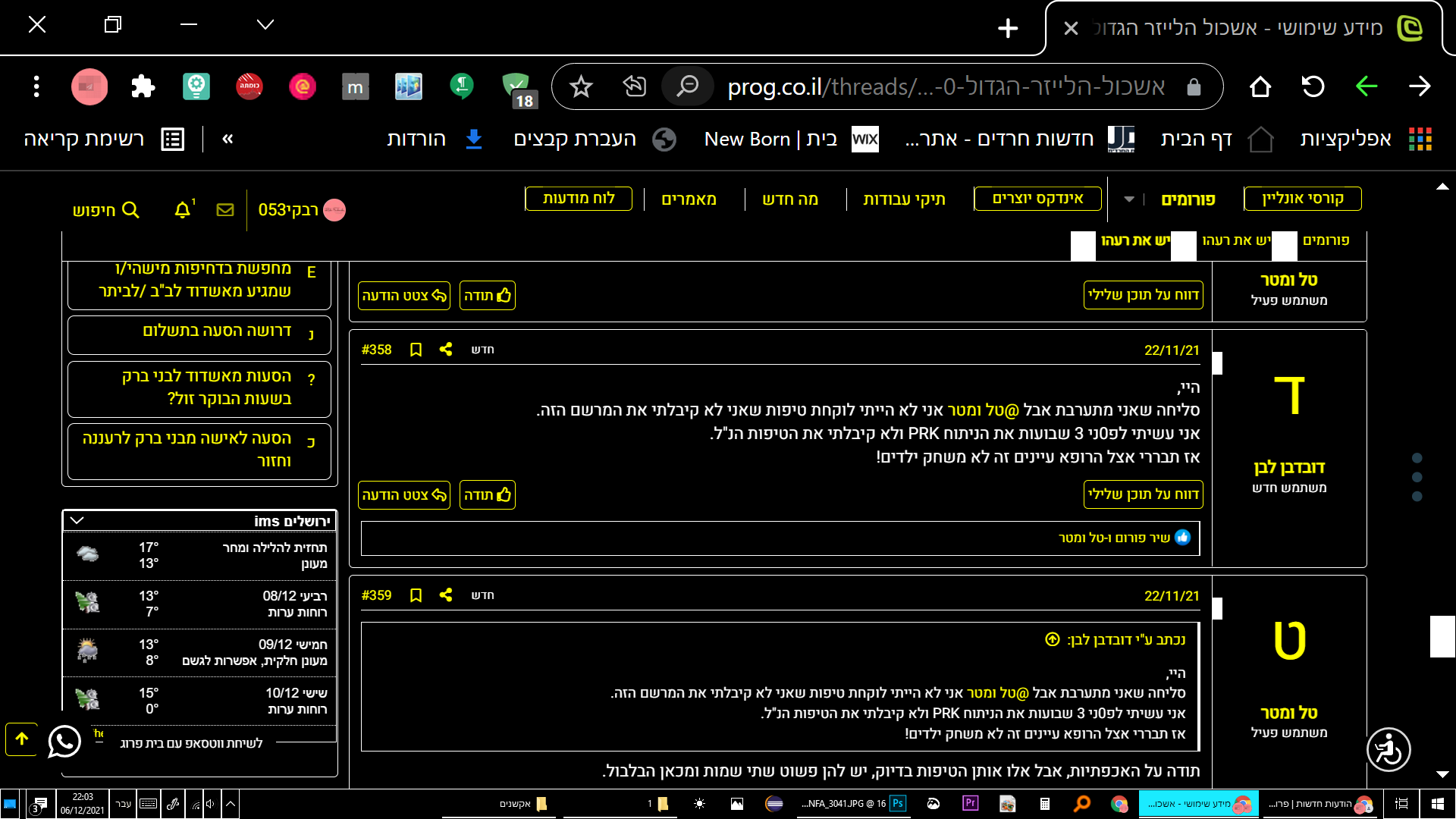Click the share icon on post #358
The width and height of the screenshot is (1456, 819).
point(446,350)
